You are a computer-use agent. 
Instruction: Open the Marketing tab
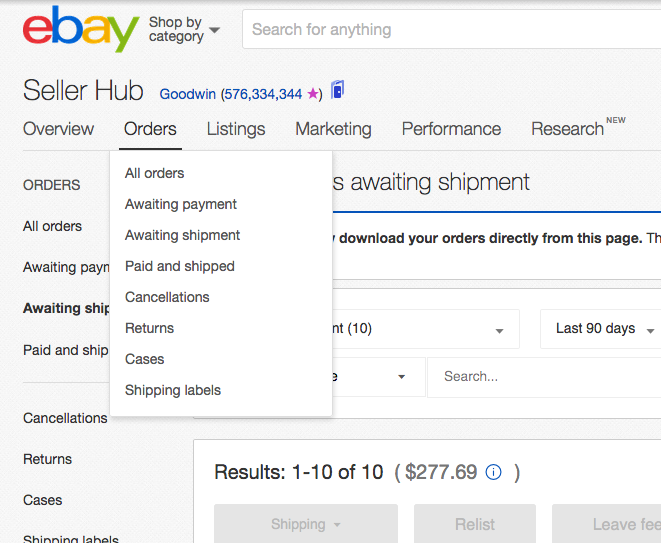coord(333,129)
